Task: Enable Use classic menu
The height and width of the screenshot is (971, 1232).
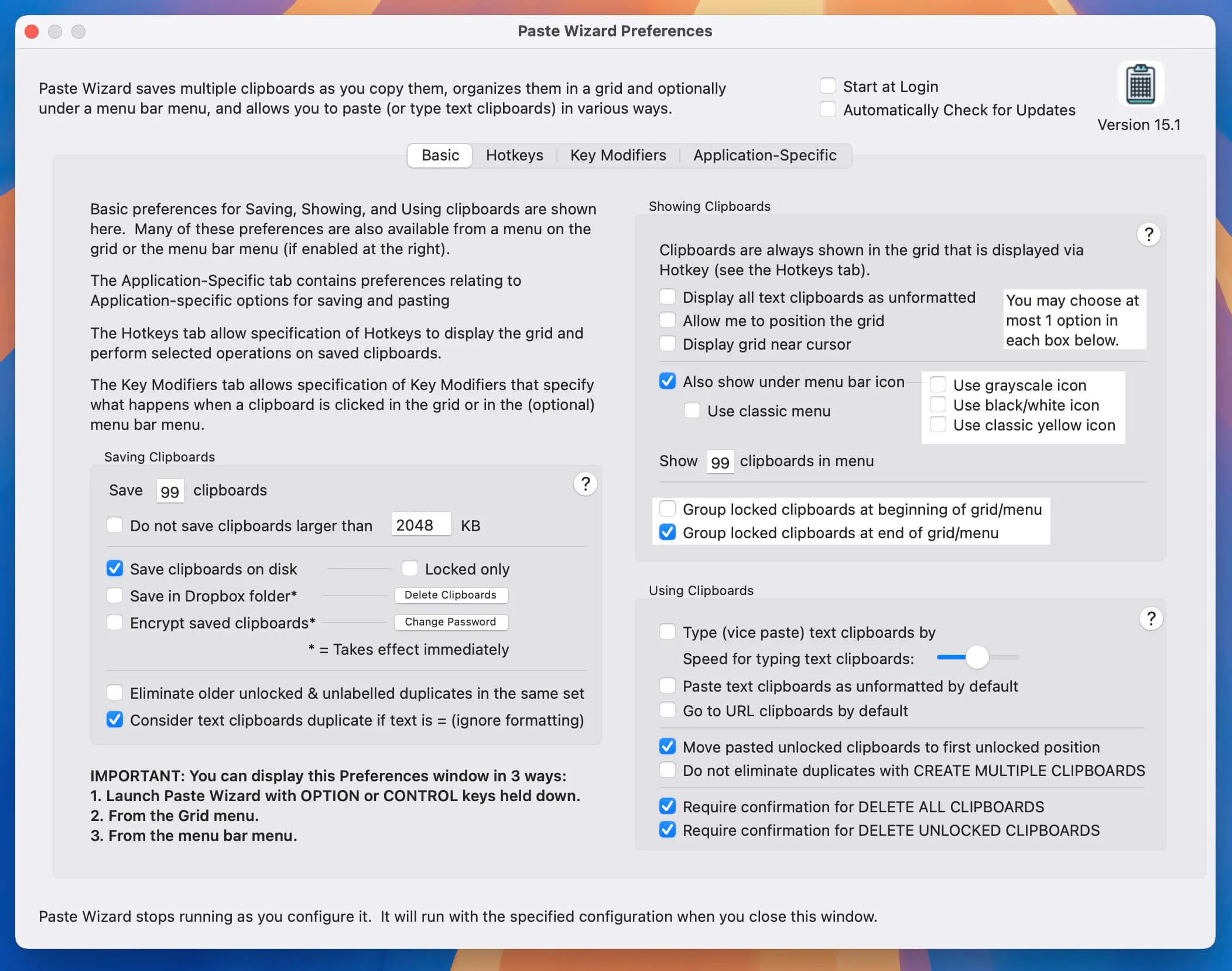Action: click(x=692, y=411)
